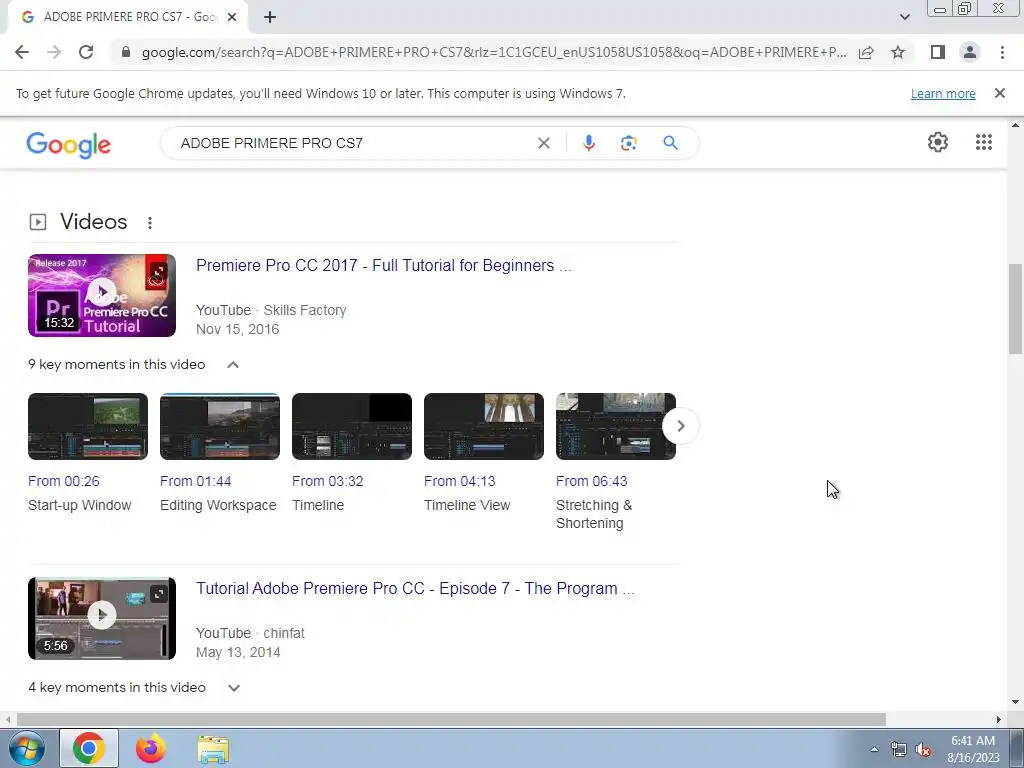Image resolution: width=1024 pixels, height=768 pixels.
Task: Search by image with the Lens icon
Action: click(x=628, y=143)
